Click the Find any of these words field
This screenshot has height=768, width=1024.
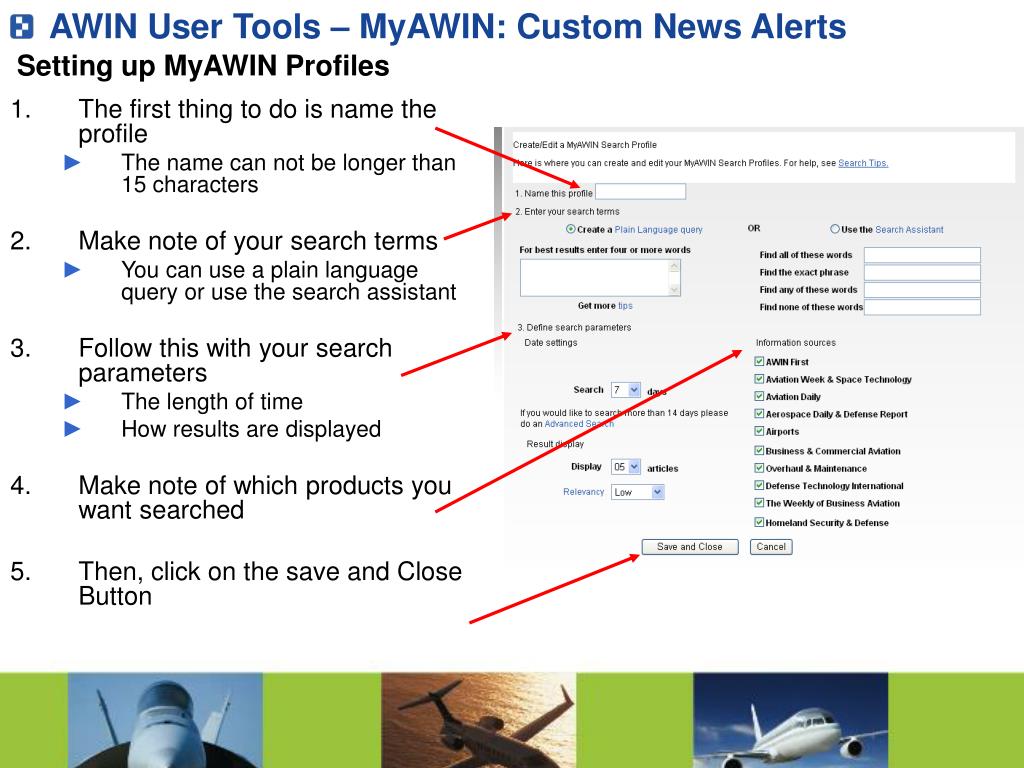(922, 290)
